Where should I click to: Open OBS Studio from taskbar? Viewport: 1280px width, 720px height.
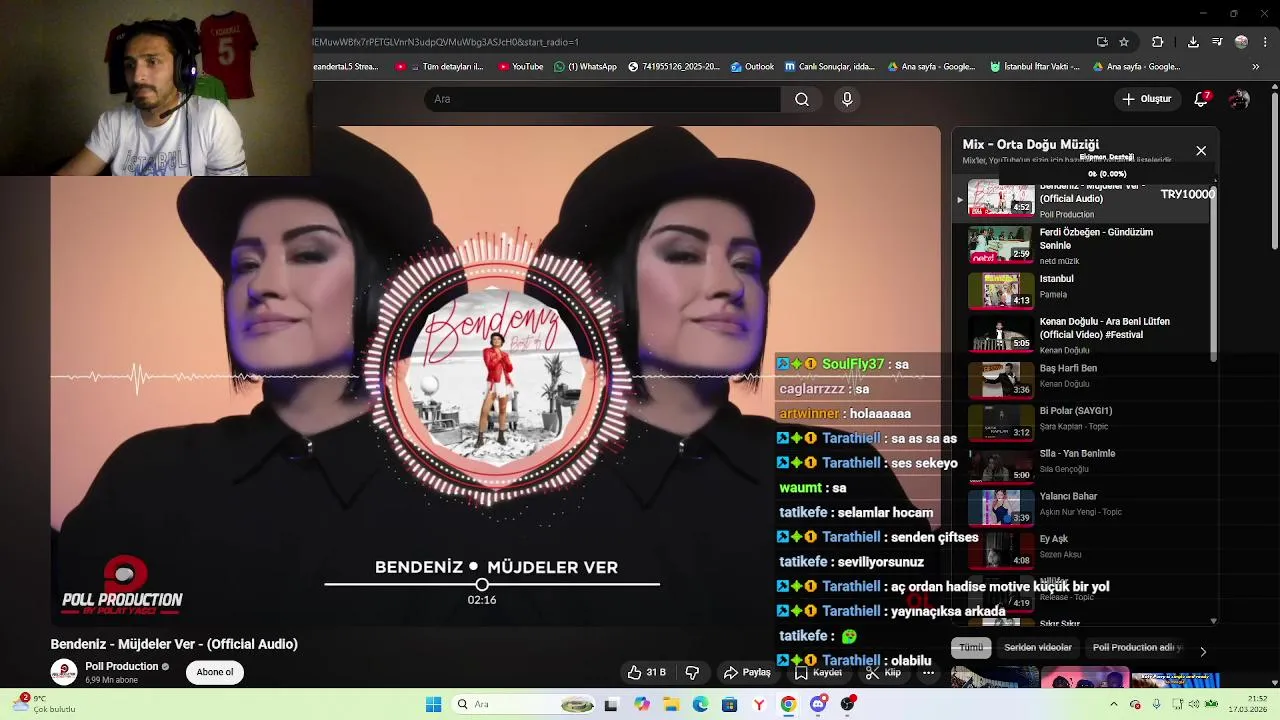pos(848,704)
